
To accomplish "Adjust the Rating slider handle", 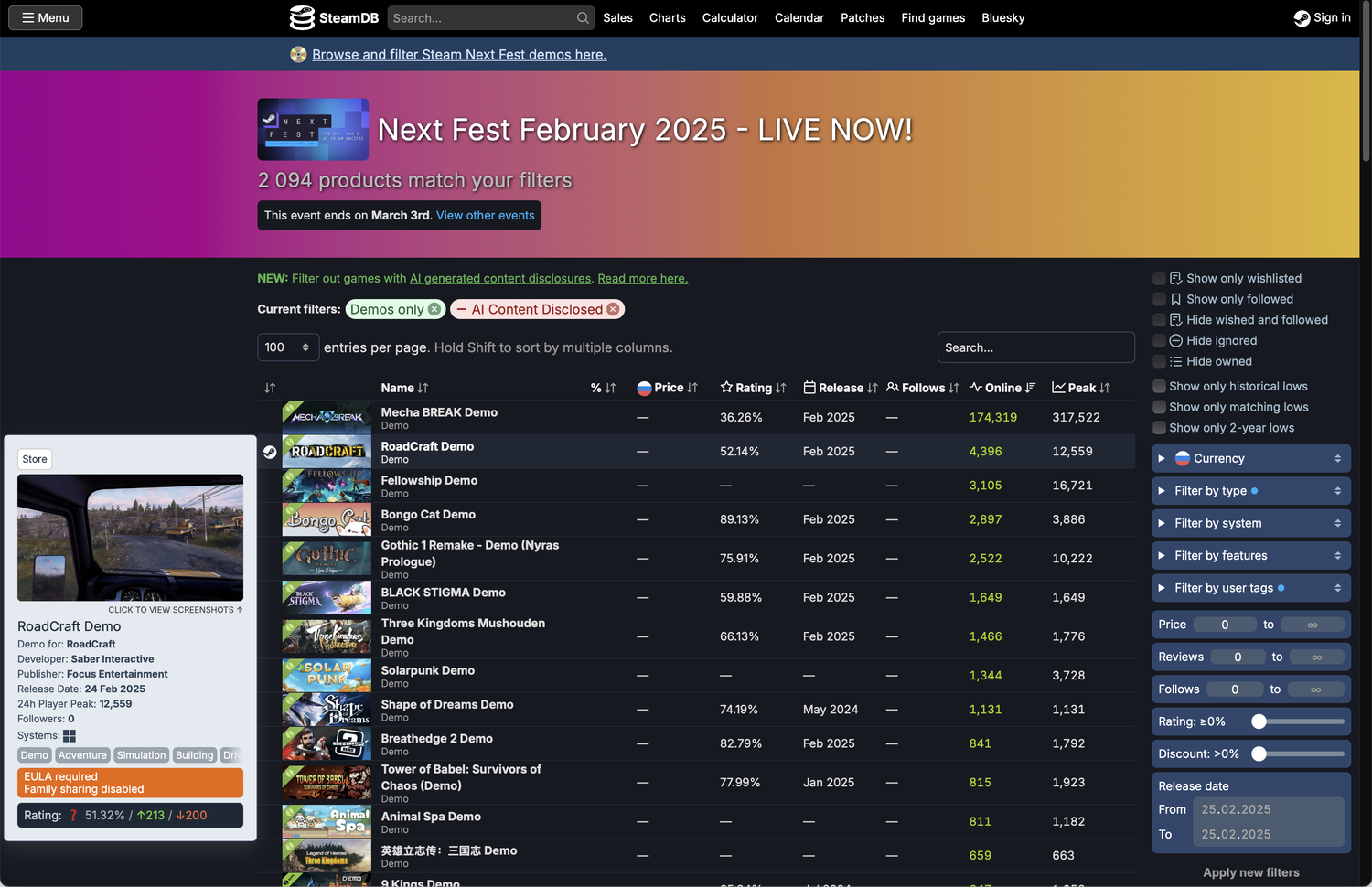I will pos(1259,721).
